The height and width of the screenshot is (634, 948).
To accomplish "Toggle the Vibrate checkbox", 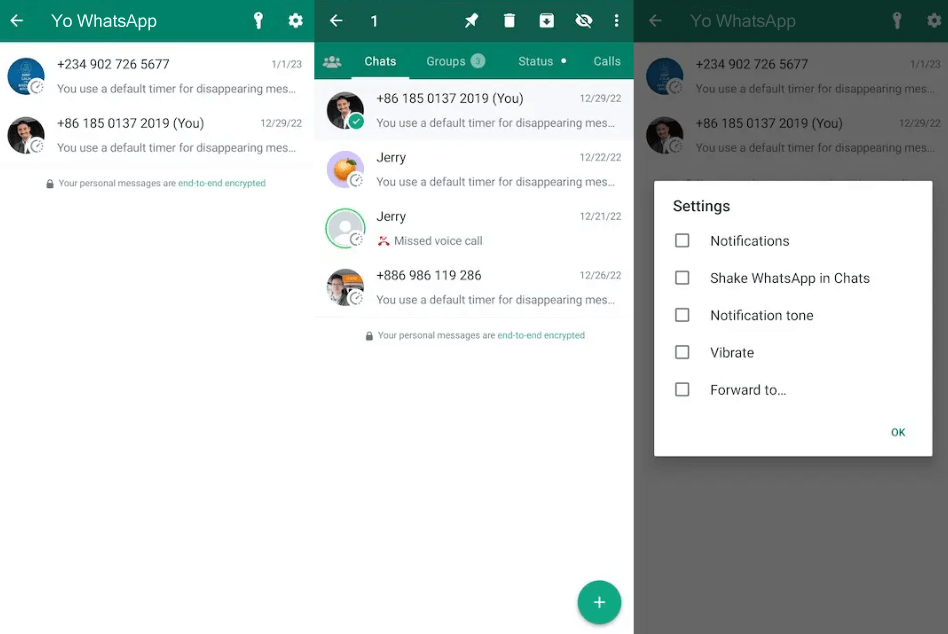I will pyautogui.click(x=682, y=353).
